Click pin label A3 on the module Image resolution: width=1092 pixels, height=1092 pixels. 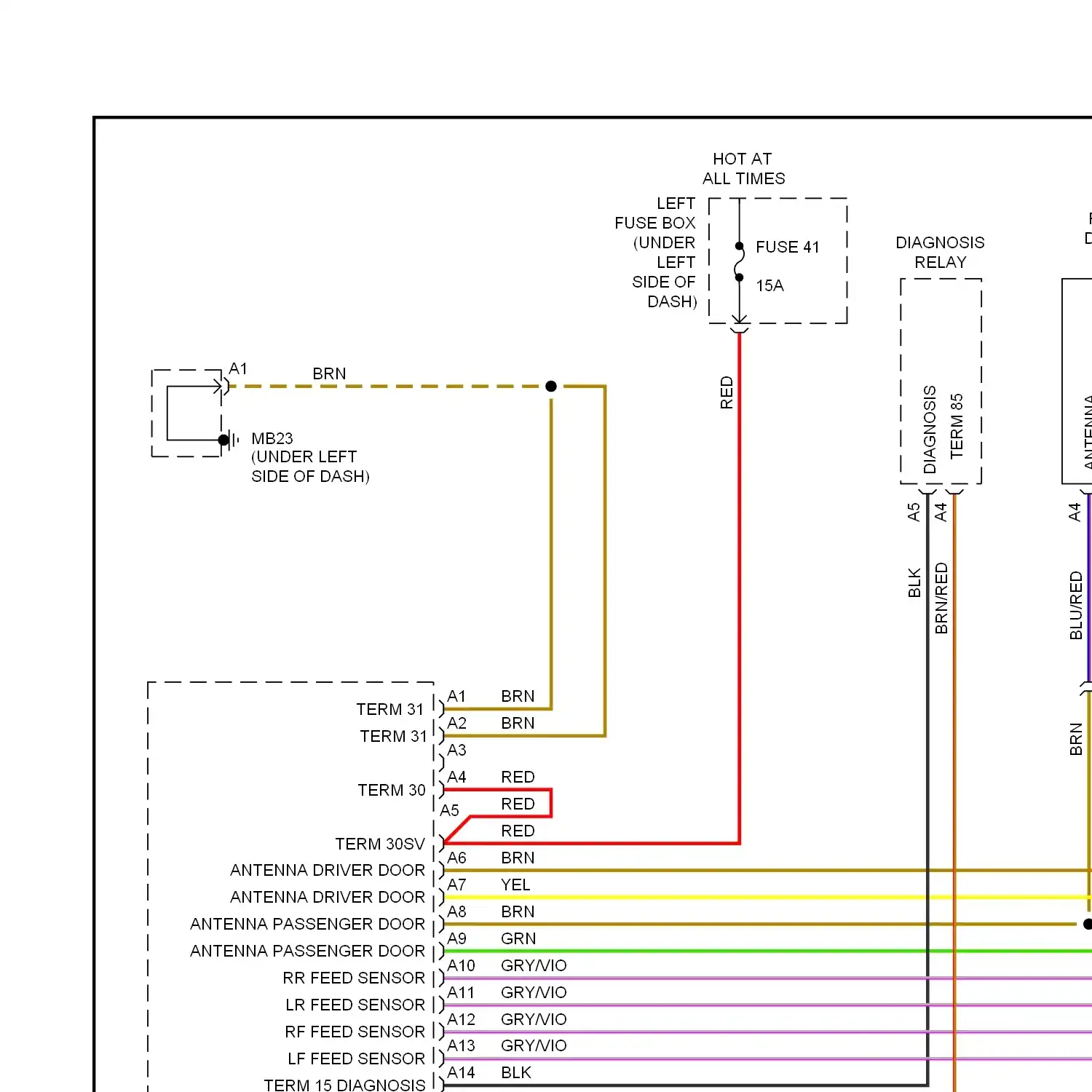pos(456,751)
